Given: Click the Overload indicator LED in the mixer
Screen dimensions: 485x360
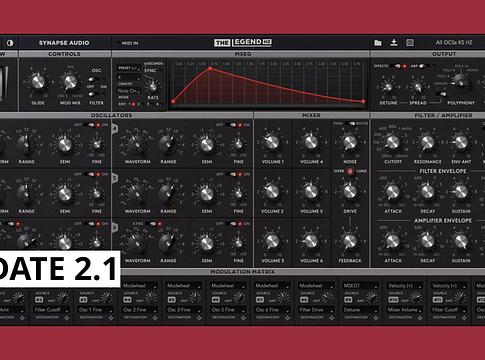Looking at the screenshot, I should [350, 171].
